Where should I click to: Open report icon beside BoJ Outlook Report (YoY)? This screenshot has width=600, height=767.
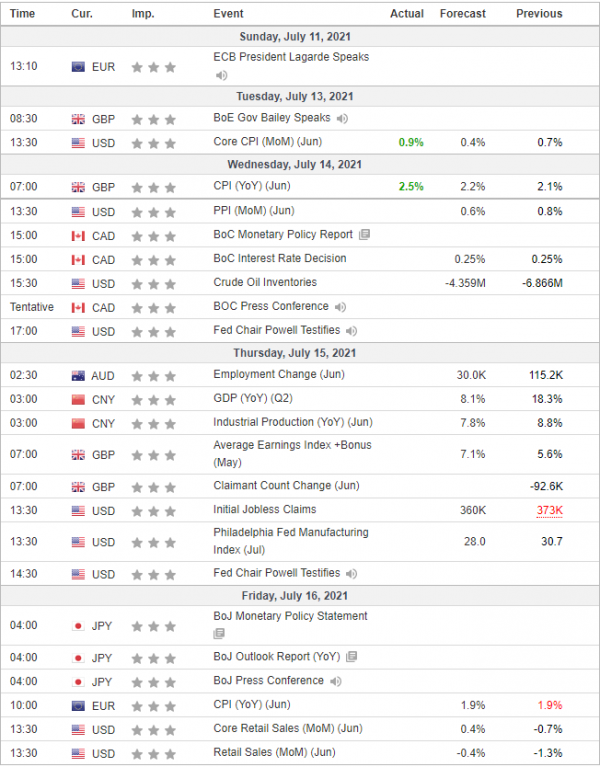(352, 657)
